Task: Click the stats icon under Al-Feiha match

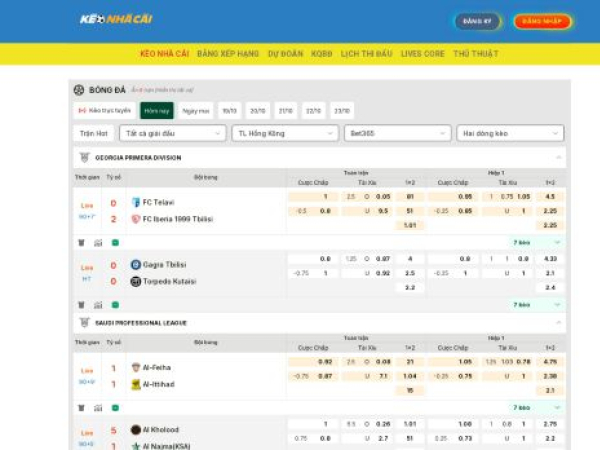Action: point(98,408)
